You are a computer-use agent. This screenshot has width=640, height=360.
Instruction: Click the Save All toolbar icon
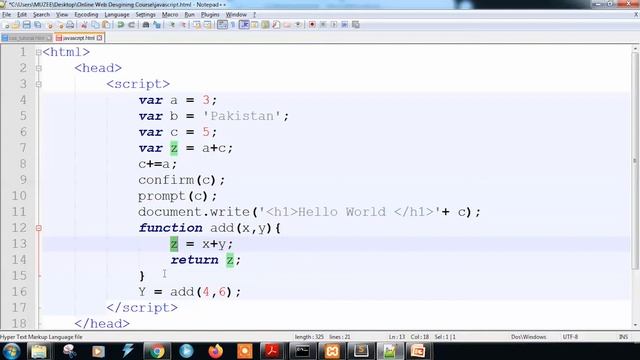tap(38, 25)
